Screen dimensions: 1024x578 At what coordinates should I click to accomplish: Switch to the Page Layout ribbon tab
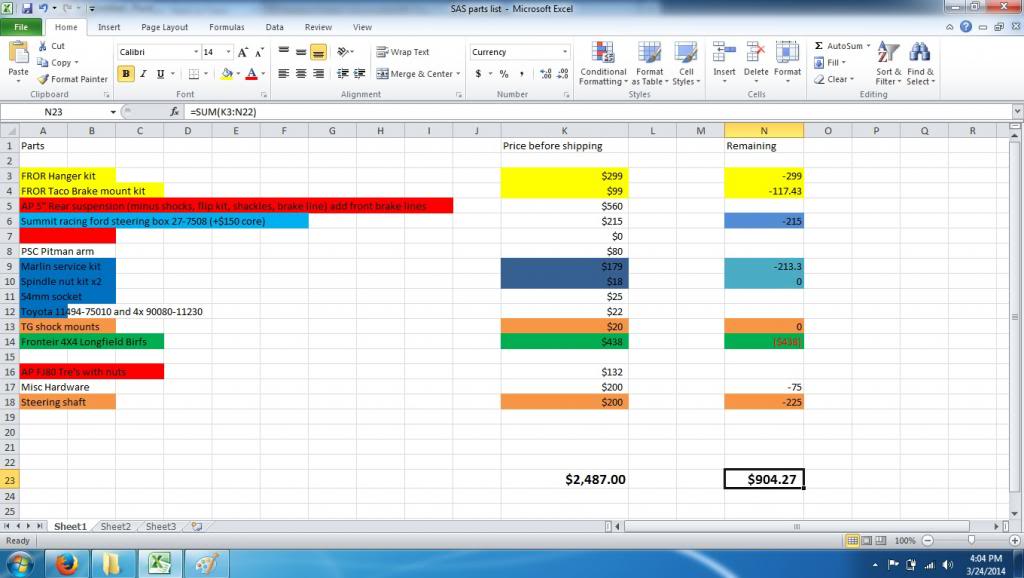(x=165, y=27)
